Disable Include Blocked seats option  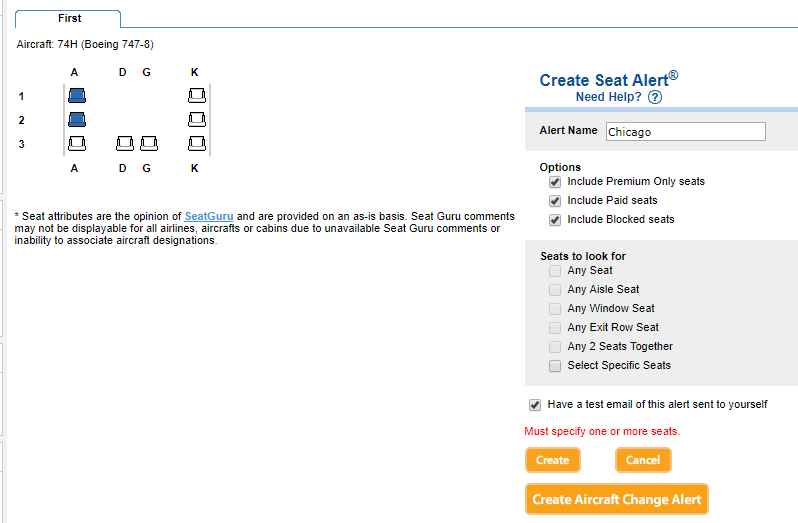555,220
